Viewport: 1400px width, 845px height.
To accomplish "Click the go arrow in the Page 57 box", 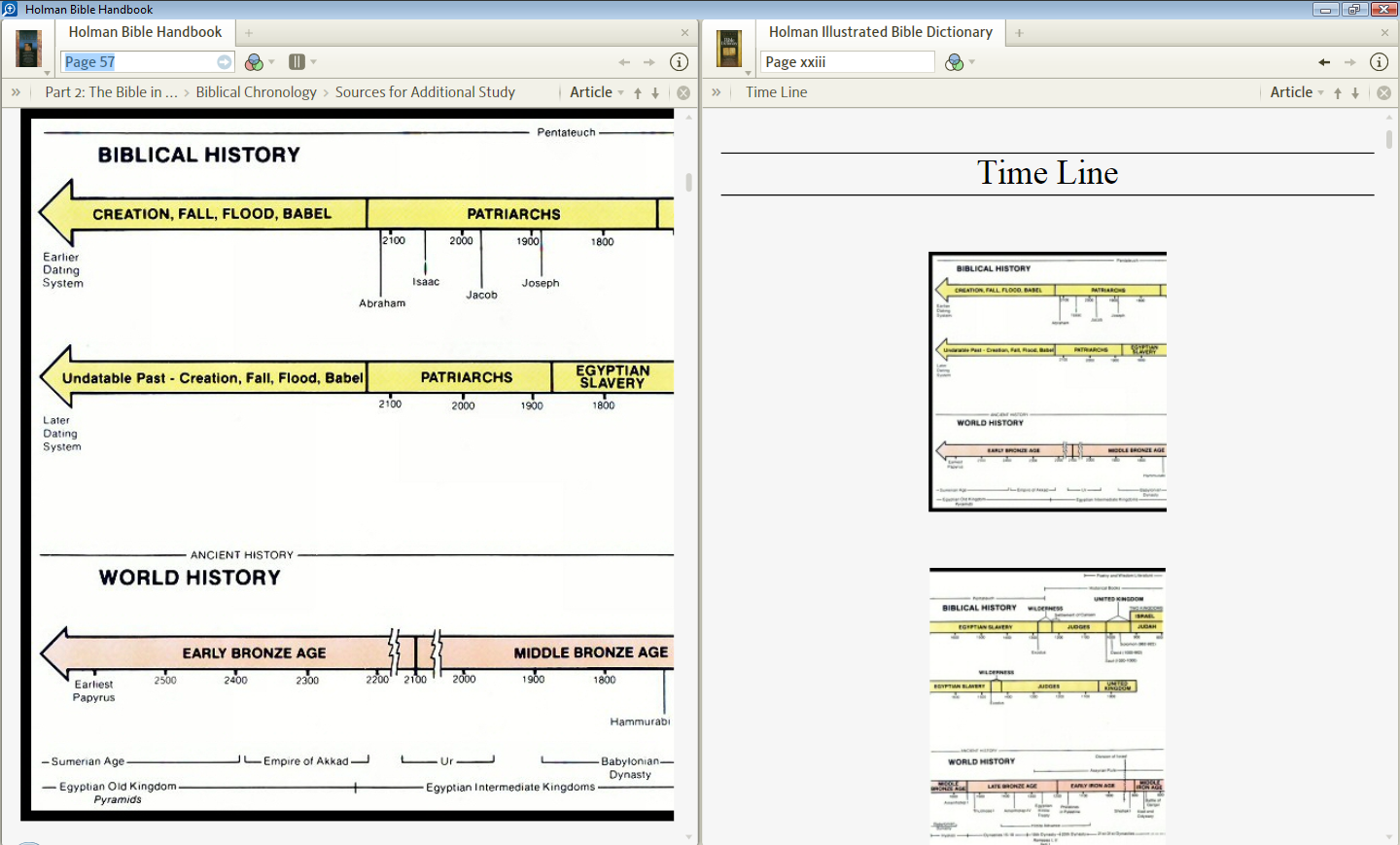I will (x=225, y=62).
